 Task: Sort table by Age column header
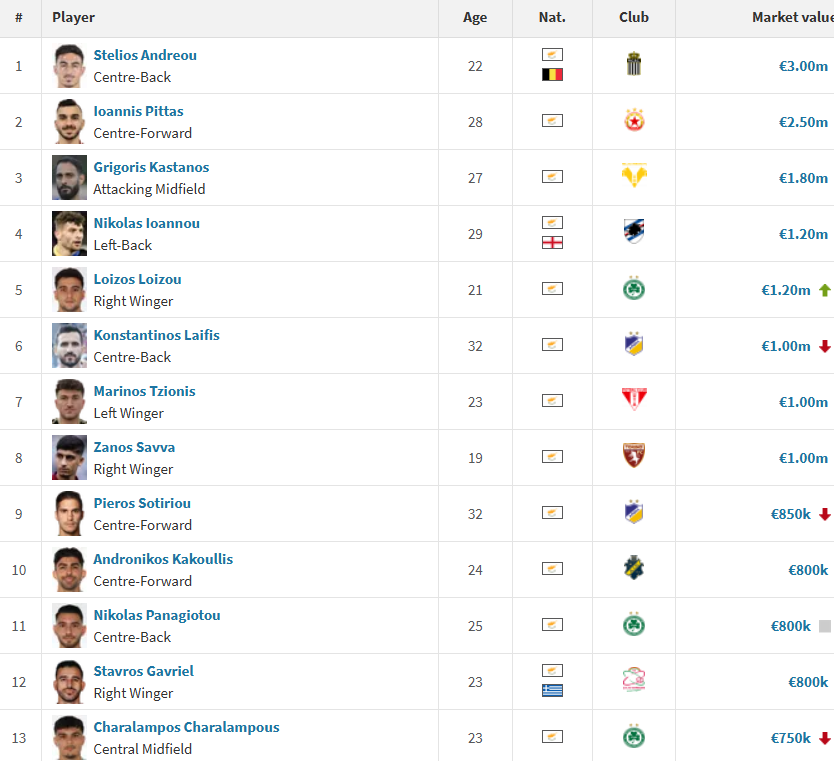(x=475, y=18)
